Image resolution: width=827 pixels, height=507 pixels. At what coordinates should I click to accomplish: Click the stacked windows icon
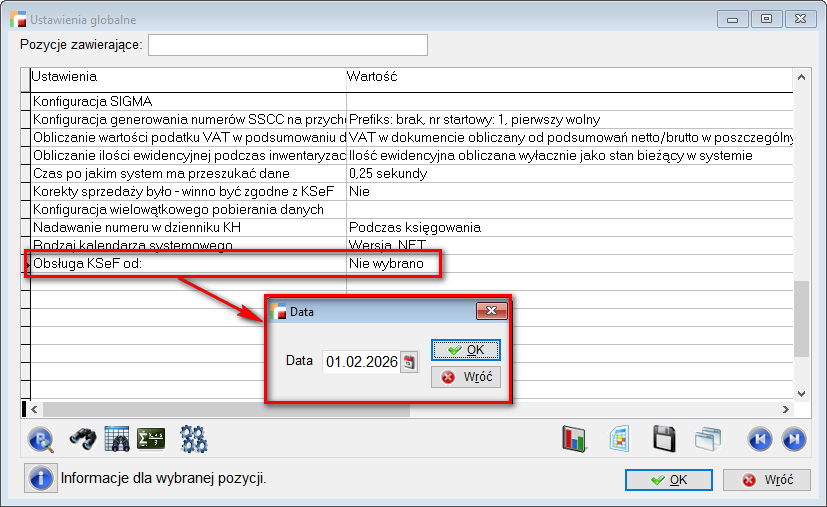click(708, 438)
